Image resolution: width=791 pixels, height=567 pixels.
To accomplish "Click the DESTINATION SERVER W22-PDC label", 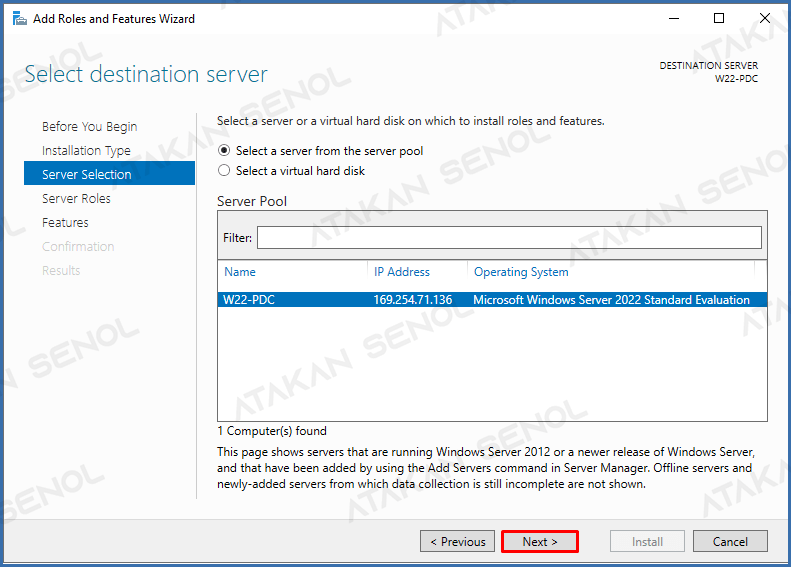I will coord(708,72).
